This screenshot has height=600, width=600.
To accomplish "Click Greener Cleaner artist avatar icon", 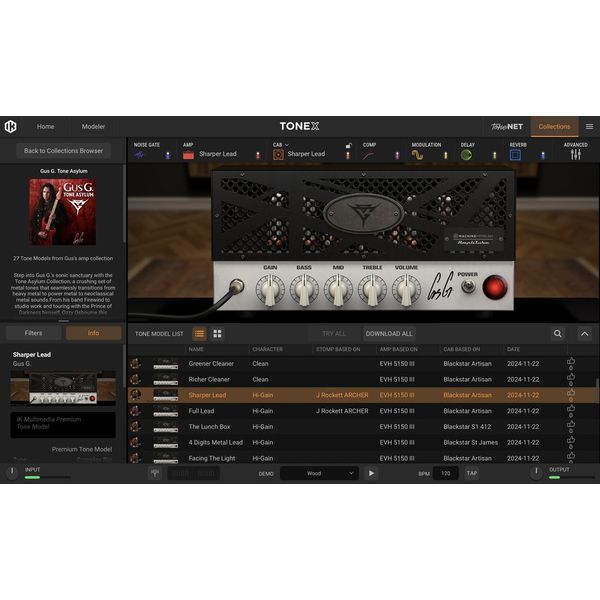I will tap(135, 364).
